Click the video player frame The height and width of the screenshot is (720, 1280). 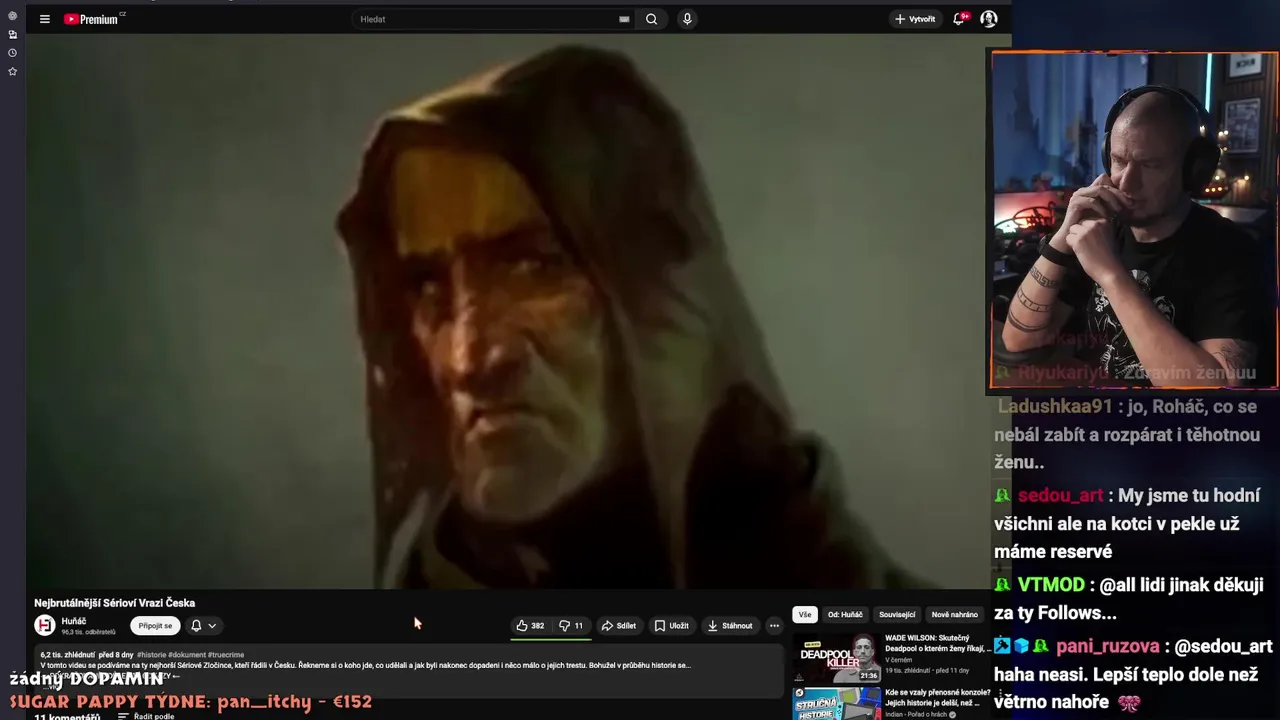pyautogui.click(x=506, y=311)
